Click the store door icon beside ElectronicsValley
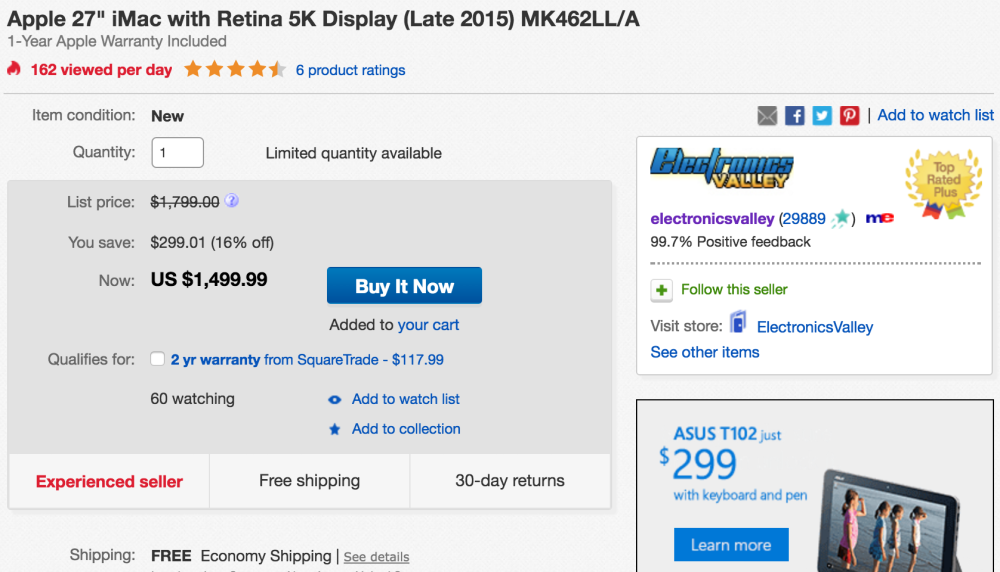1000x572 pixels. coord(738,323)
